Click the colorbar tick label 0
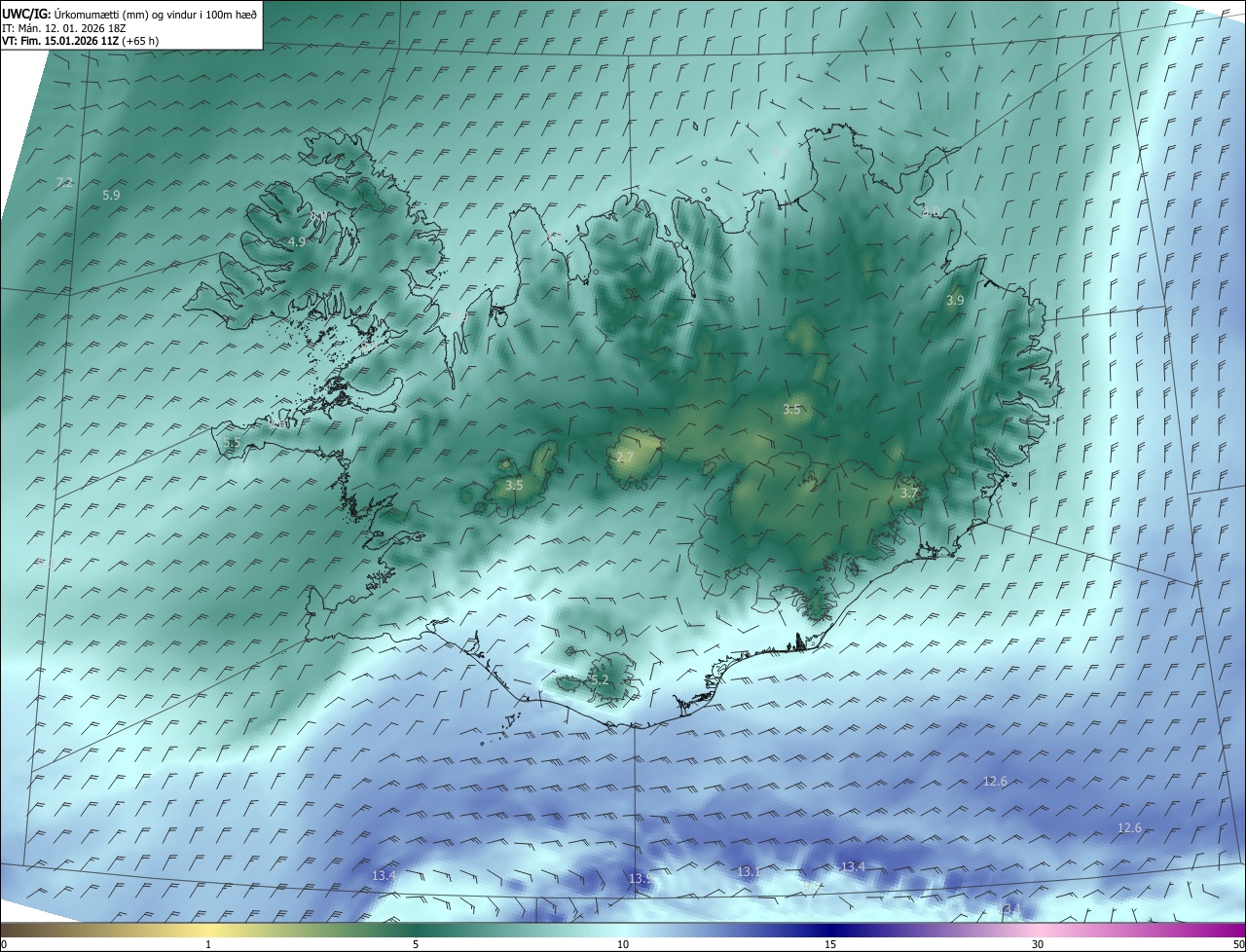 coord(4,944)
